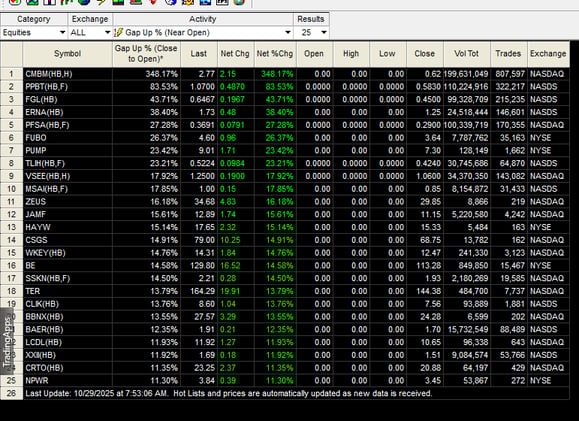Select the BE symbol cell
Viewport: 579px width, 421px height.
coord(68,266)
